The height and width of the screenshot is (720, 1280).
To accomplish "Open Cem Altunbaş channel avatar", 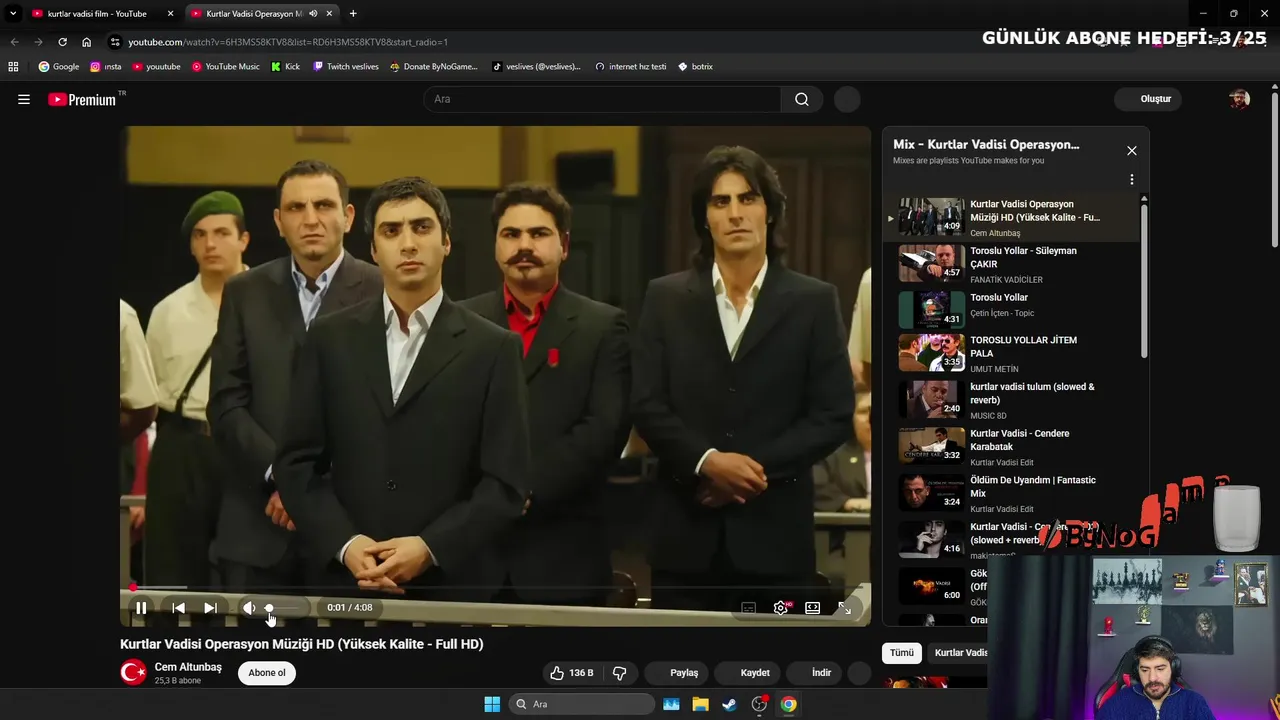I will [133, 673].
